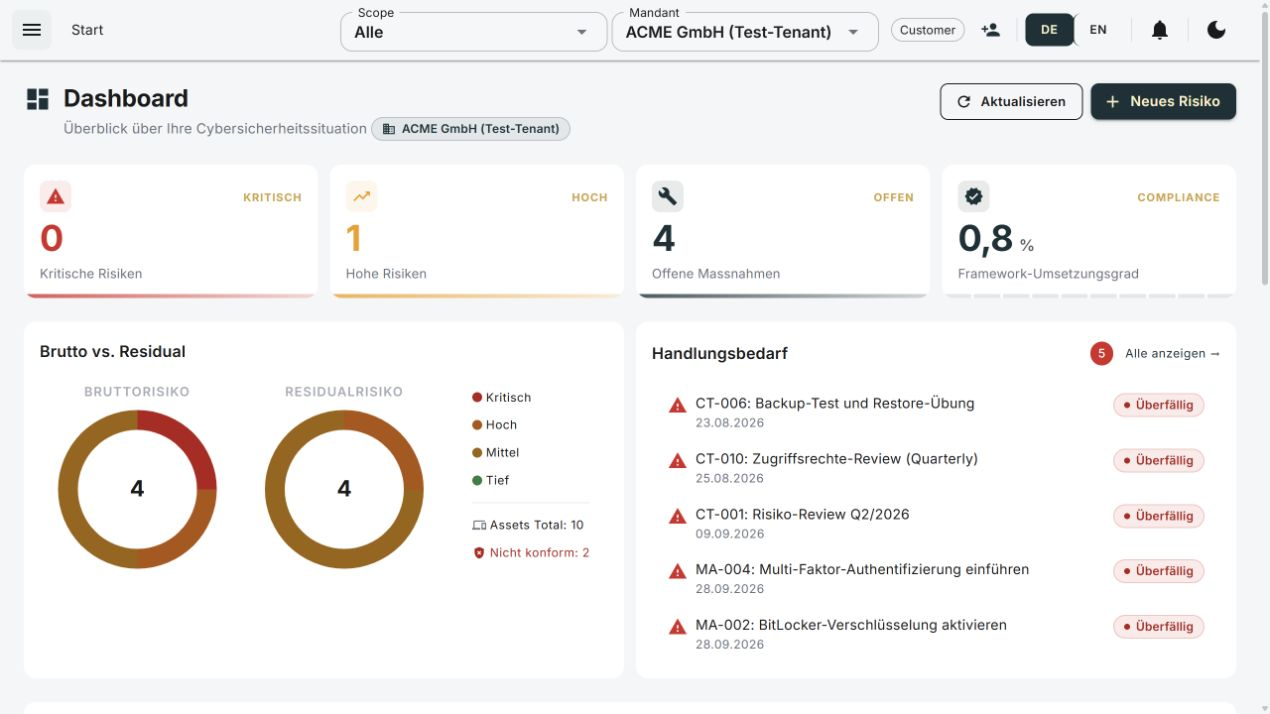Click the critical risk warning icon
The height and width of the screenshot is (714, 1270).
coord(56,197)
